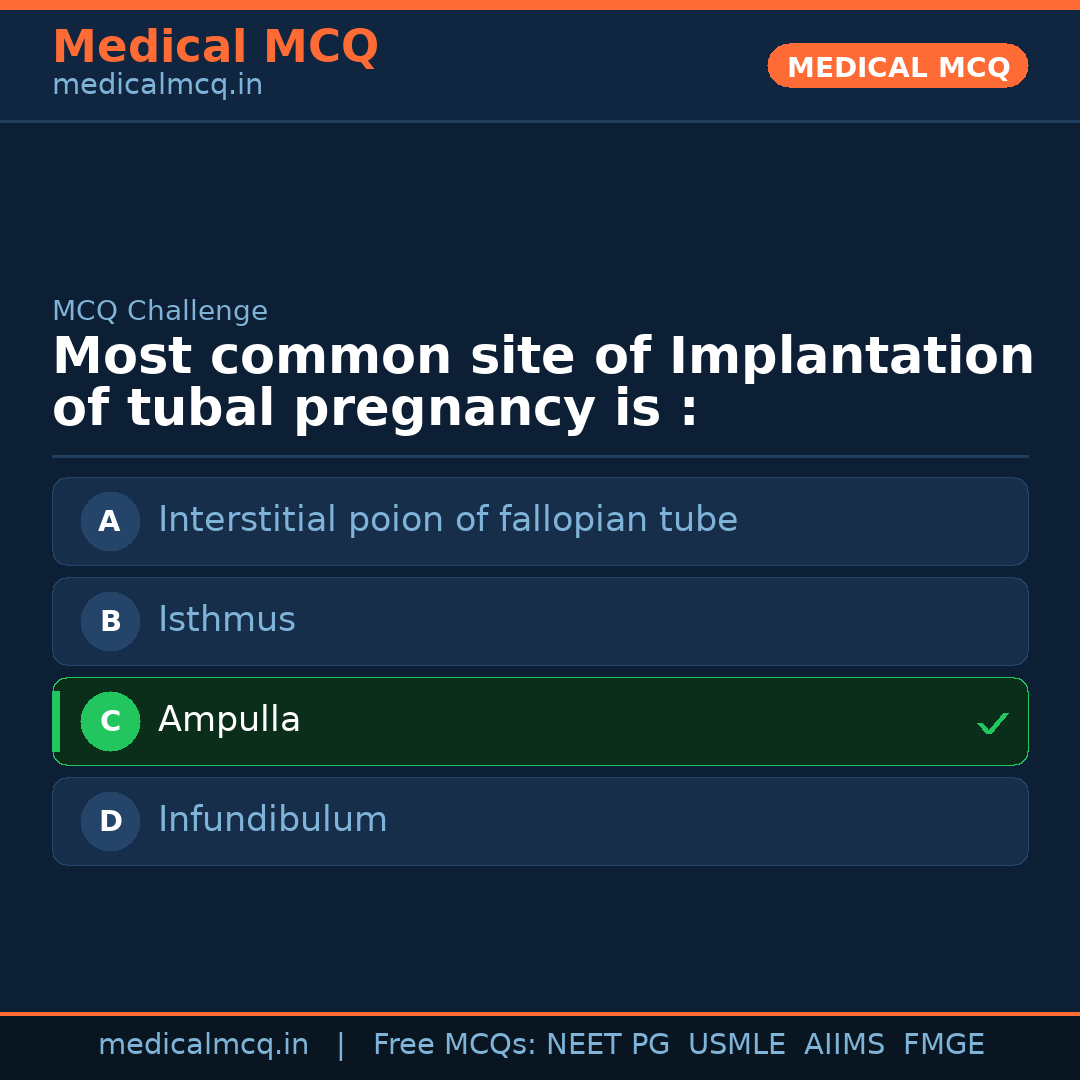The height and width of the screenshot is (1080, 1080).
Task: Click the letter A circle badge
Action: click(x=110, y=521)
